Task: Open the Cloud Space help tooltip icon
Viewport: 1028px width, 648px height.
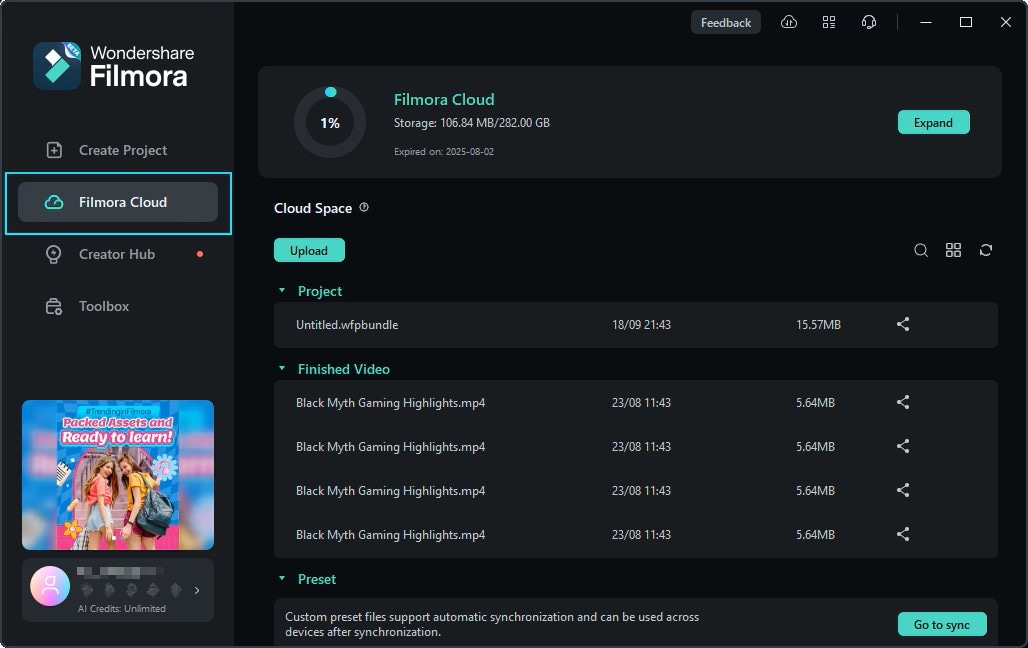Action: coord(364,206)
